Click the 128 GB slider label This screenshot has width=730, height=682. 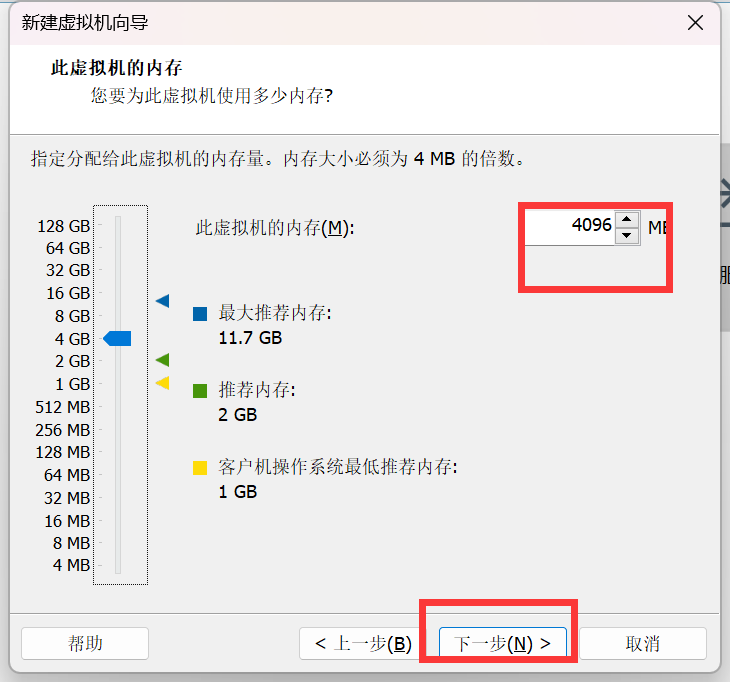click(x=63, y=226)
